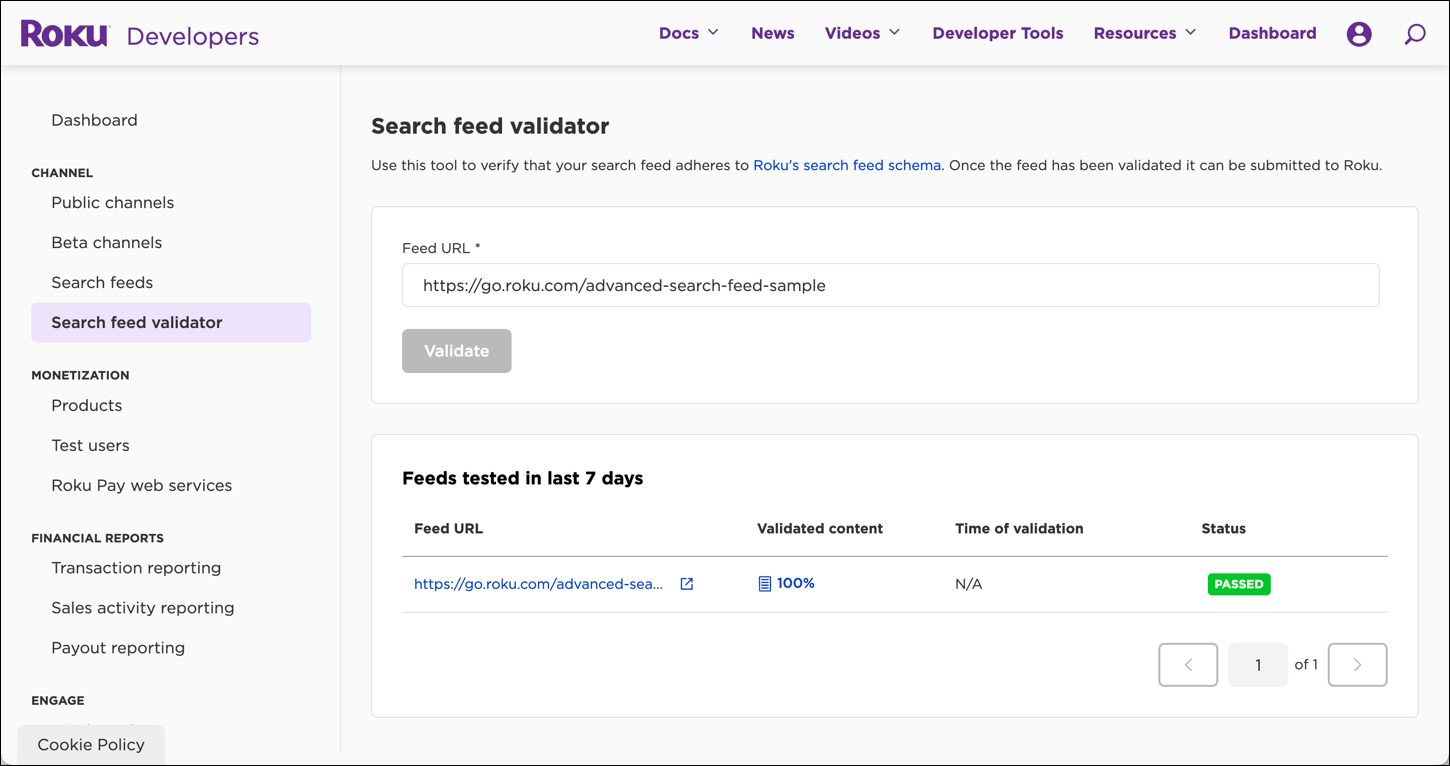Viewport: 1450px width, 766px height.
Task: Open feed in new tab via external-link icon
Action: pyautogui.click(x=686, y=583)
